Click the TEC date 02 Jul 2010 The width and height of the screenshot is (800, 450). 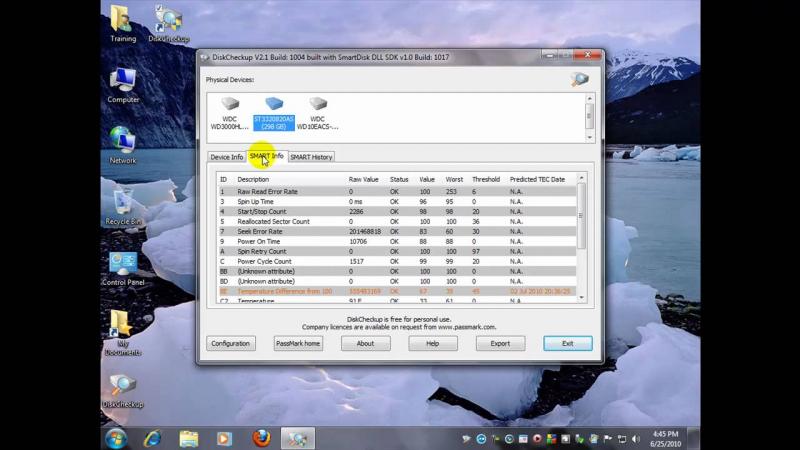click(540, 291)
